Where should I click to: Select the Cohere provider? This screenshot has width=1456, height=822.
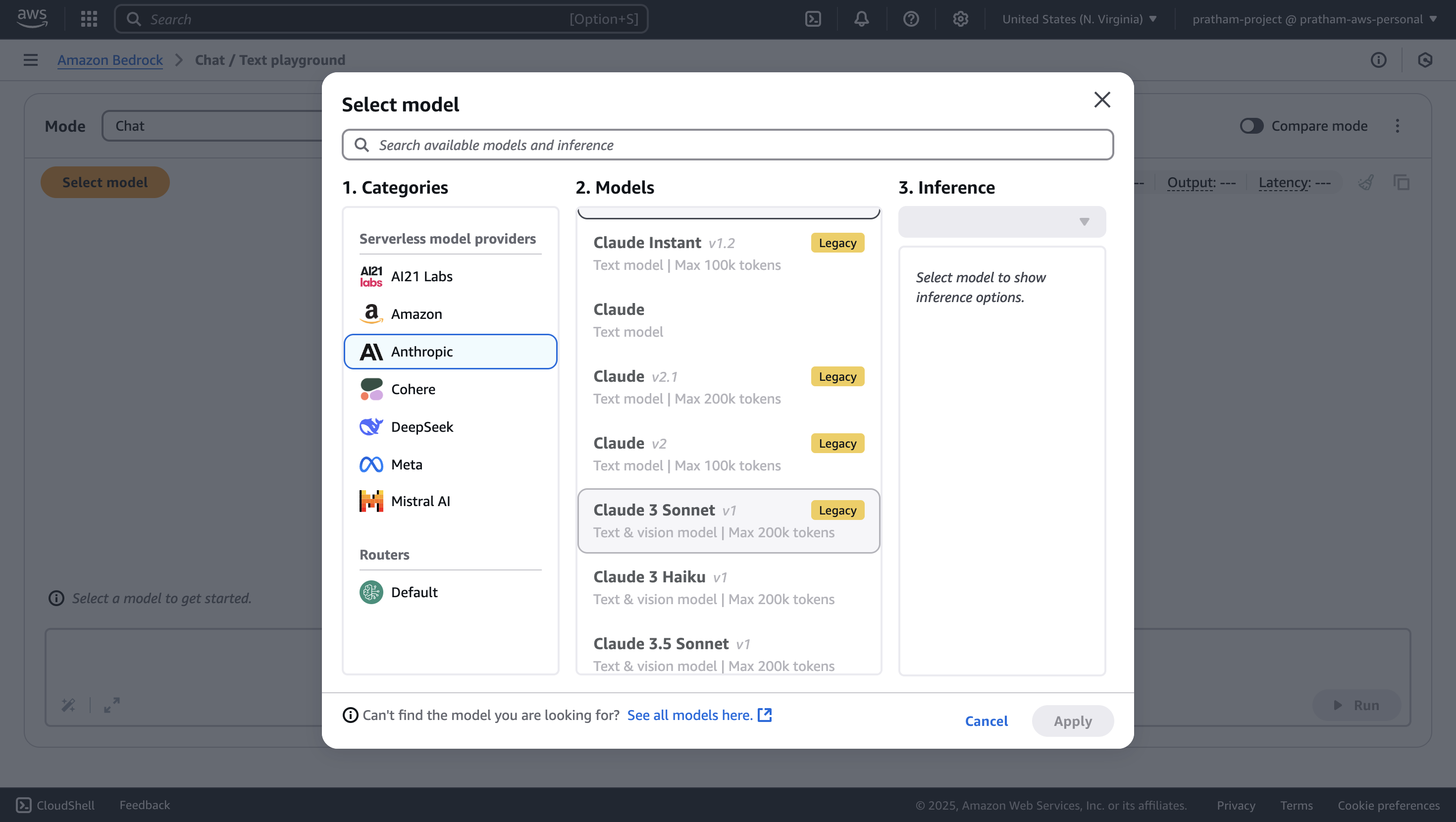click(451, 390)
